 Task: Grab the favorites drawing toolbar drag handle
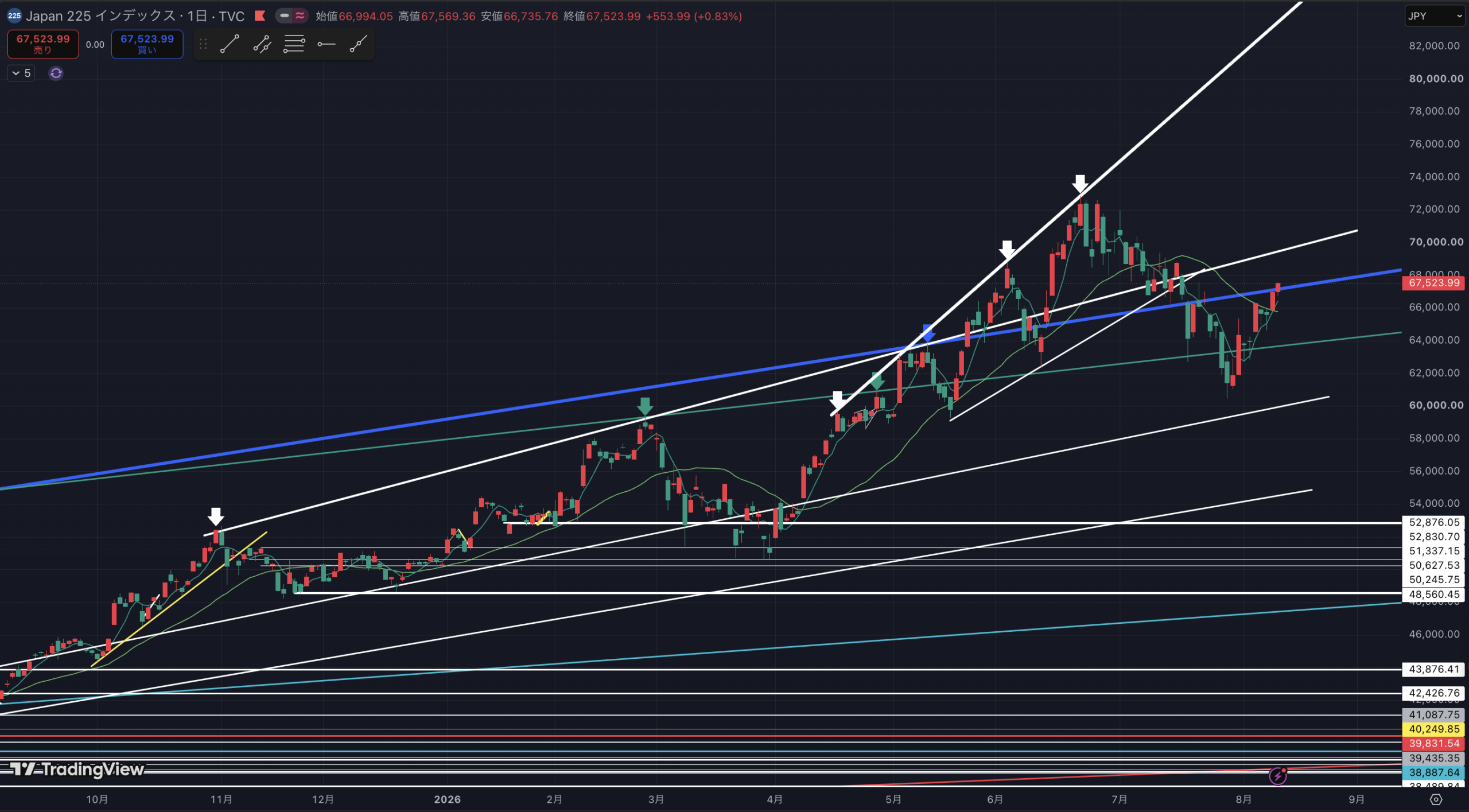click(x=203, y=44)
